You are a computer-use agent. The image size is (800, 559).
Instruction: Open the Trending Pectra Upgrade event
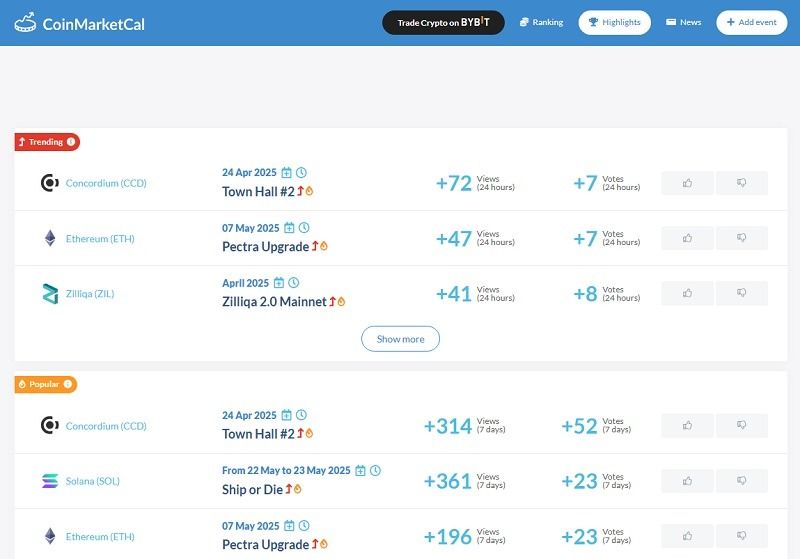coord(265,247)
